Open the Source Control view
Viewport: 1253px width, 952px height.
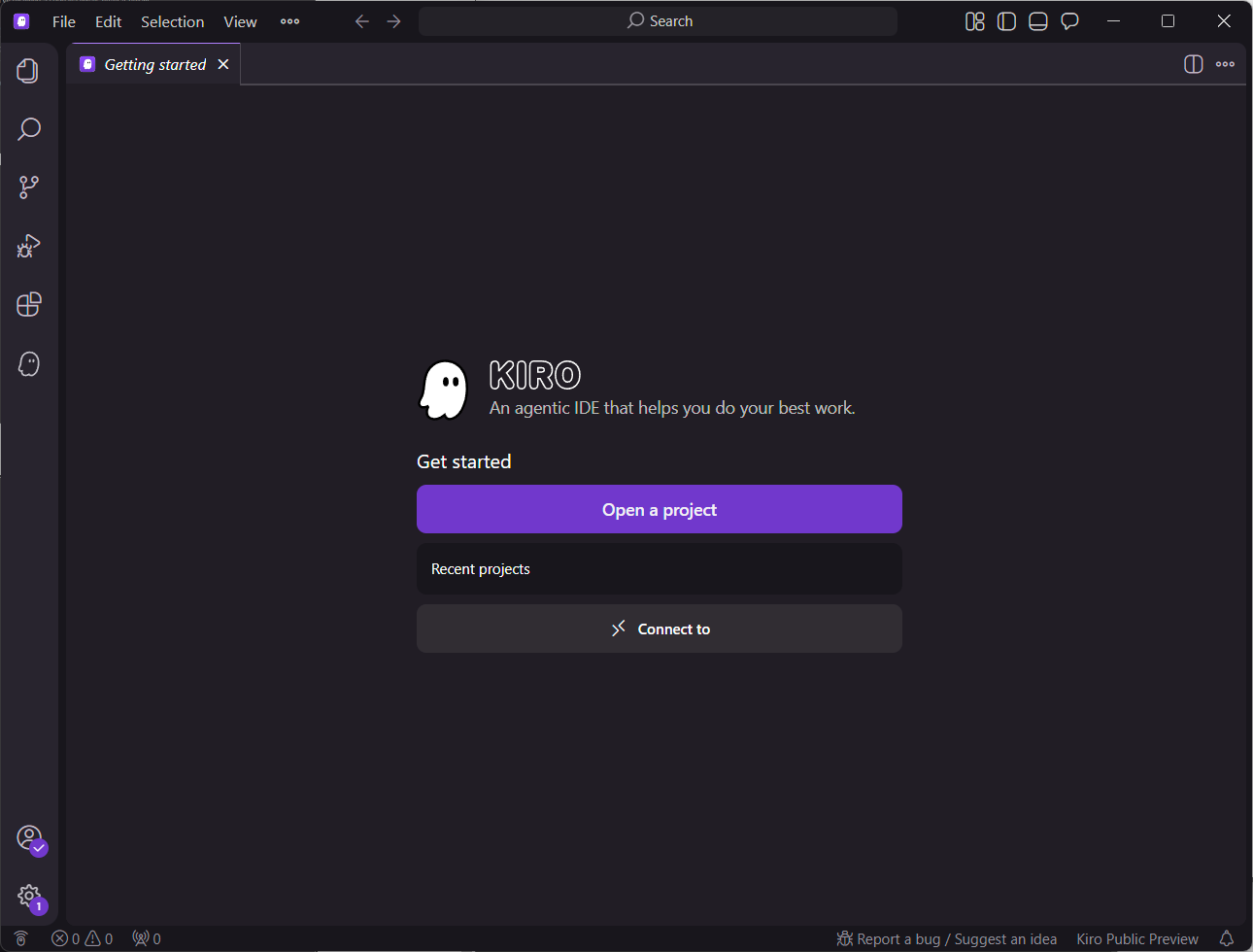pyautogui.click(x=28, y=187)
